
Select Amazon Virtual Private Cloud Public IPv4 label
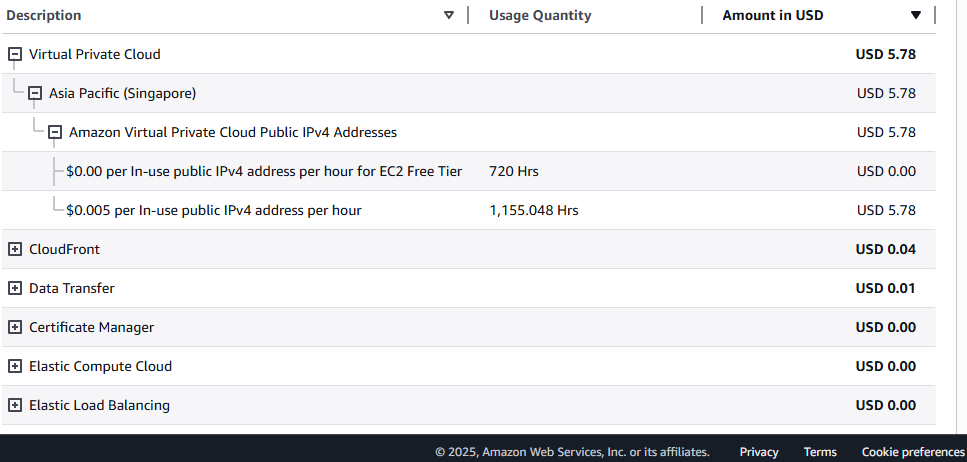click(233, 132)
